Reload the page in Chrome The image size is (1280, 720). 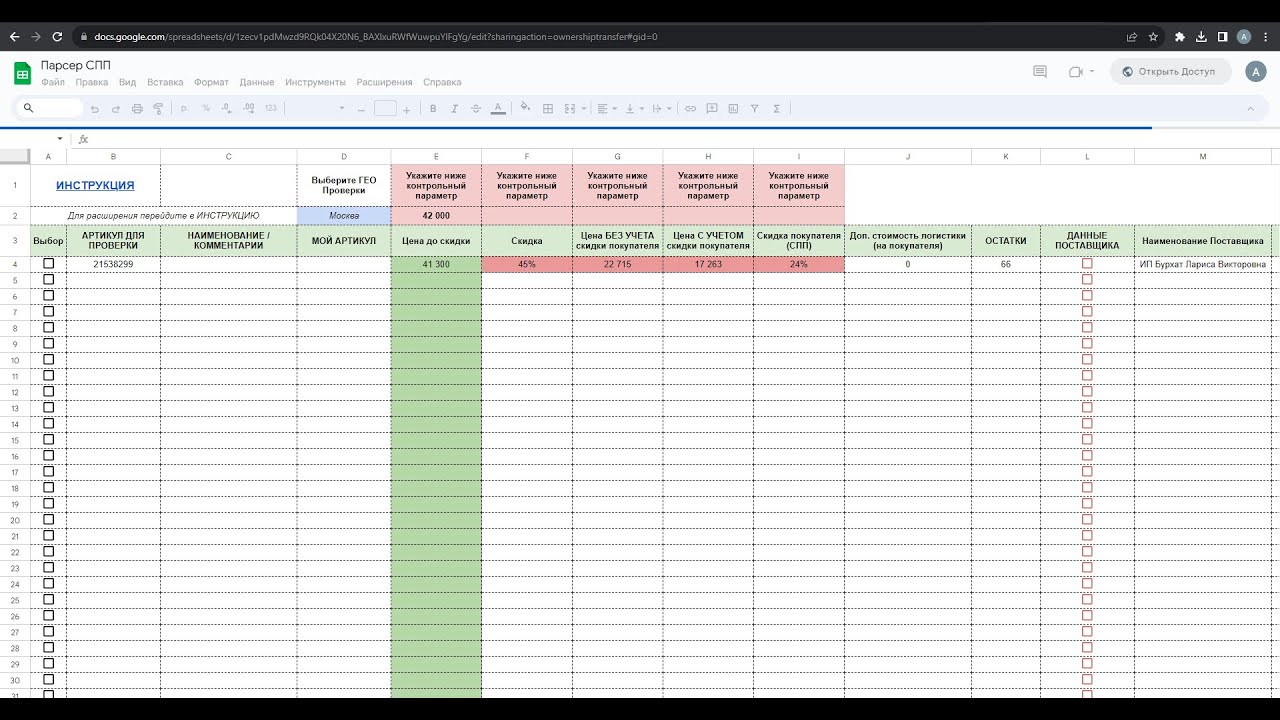[58, 37]
